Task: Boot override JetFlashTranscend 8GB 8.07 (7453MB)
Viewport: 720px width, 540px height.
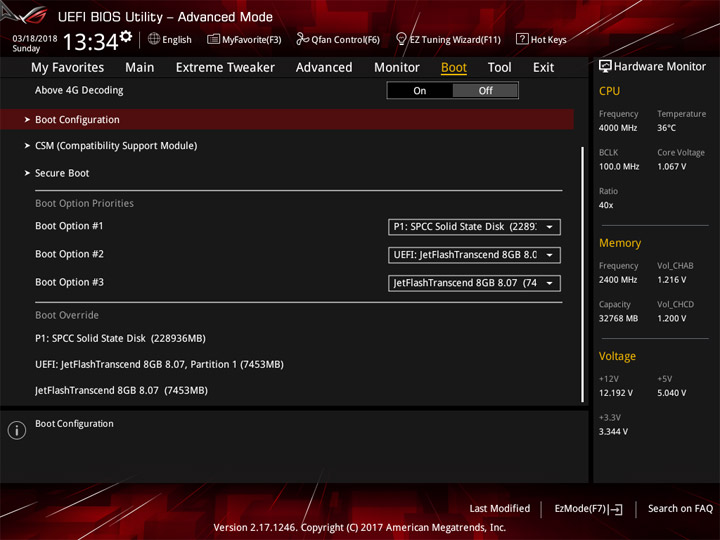Action: point(121,390)
